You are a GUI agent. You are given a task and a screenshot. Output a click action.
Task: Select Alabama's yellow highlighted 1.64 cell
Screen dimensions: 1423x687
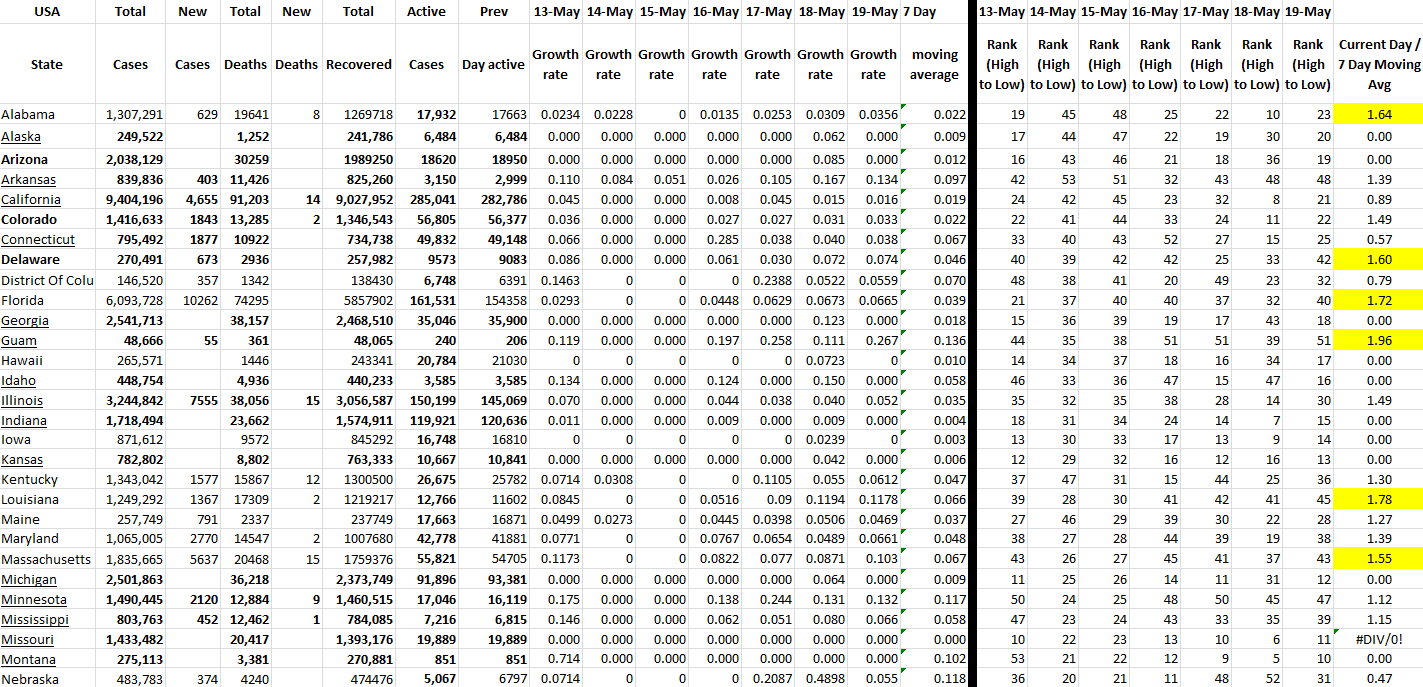(x=1379, y=115)
